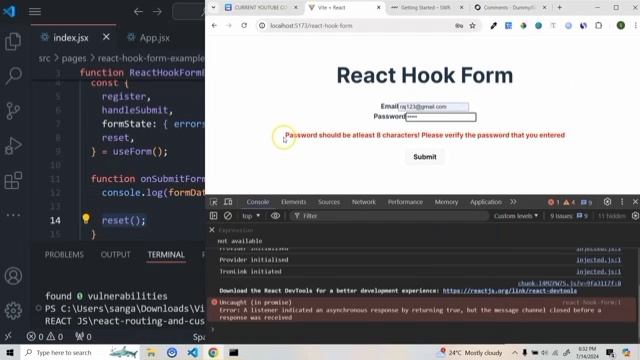Click the browser back button
Image resolution: width=640 pixels, height=360 pixels.
(214, 25)
